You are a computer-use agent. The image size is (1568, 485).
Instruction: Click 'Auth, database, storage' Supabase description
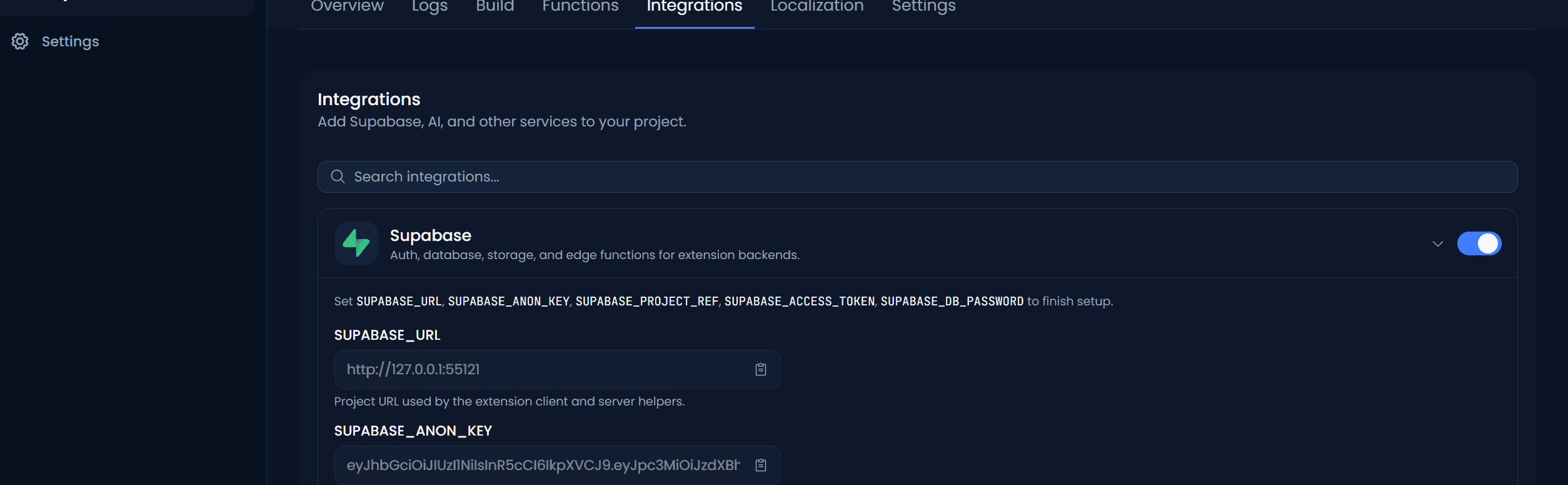point(595,255)
